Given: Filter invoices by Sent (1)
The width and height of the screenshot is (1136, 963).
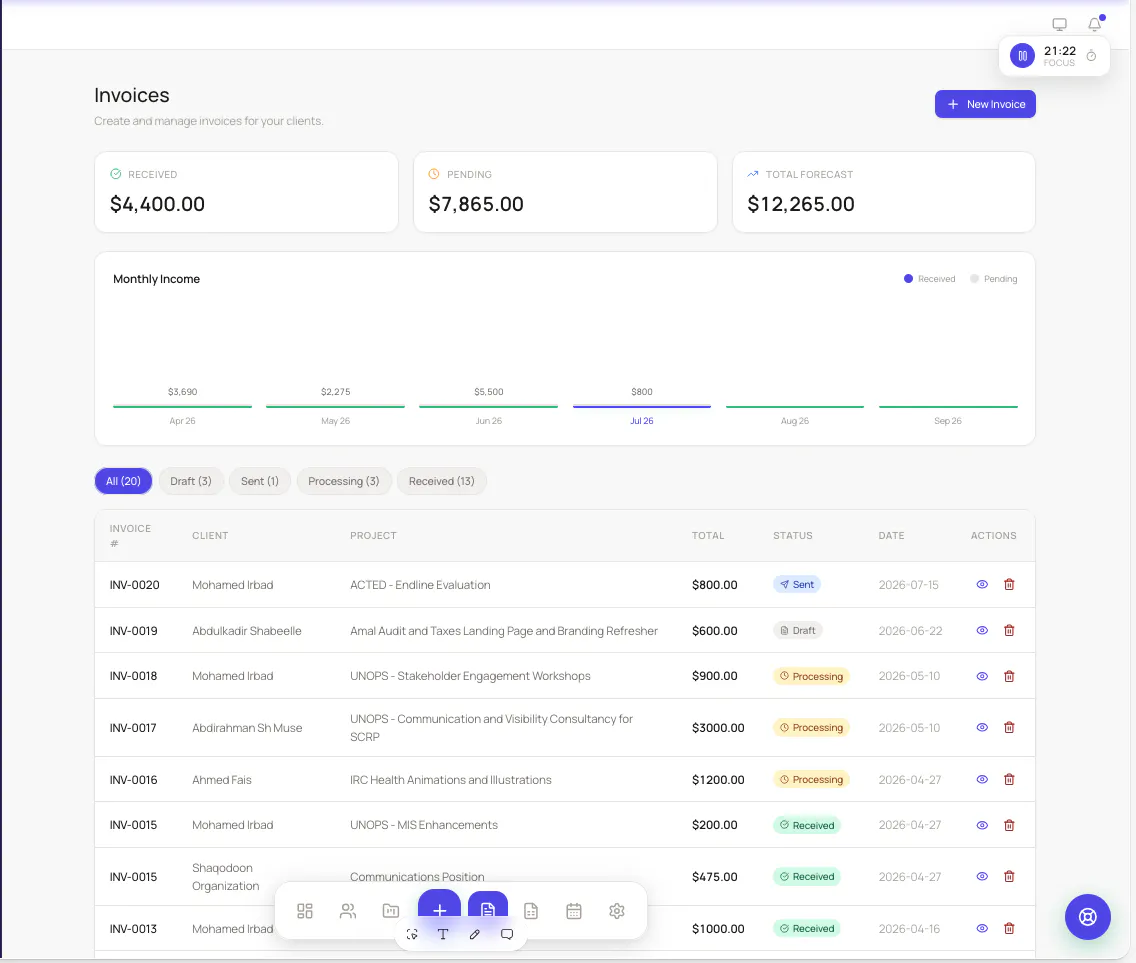Looking at the screenshot, I should tap(259, 481).
